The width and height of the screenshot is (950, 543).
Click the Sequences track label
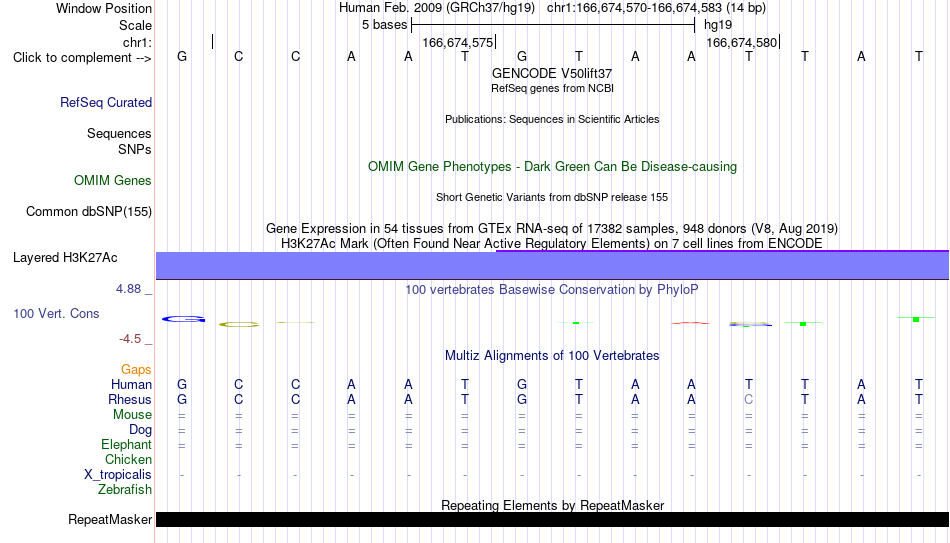coord(119,133)
